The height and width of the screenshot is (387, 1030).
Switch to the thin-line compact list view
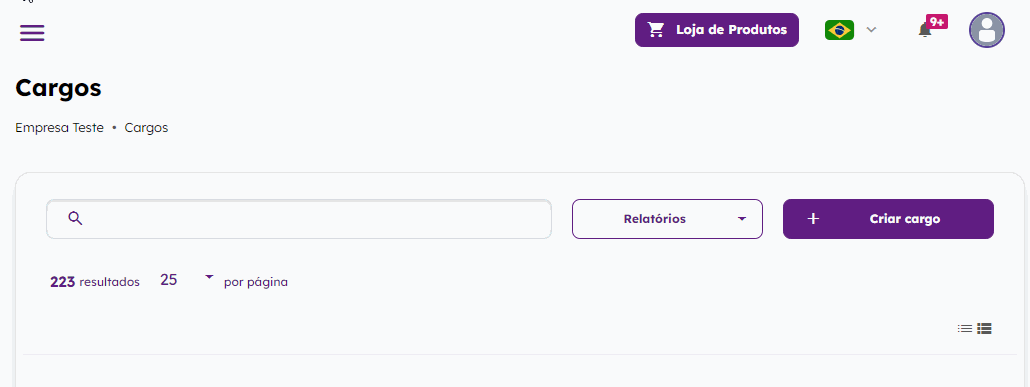(x=965, y=329)
